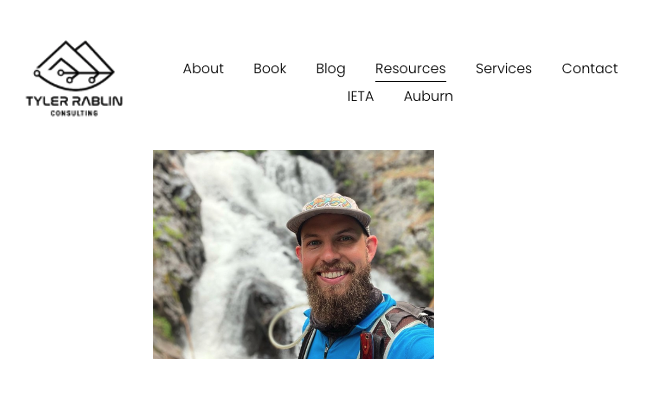The width and height of the screenshot is (652, 402).
Task: Click the small Consulting text under logo
Action: [x=74, y=113]
